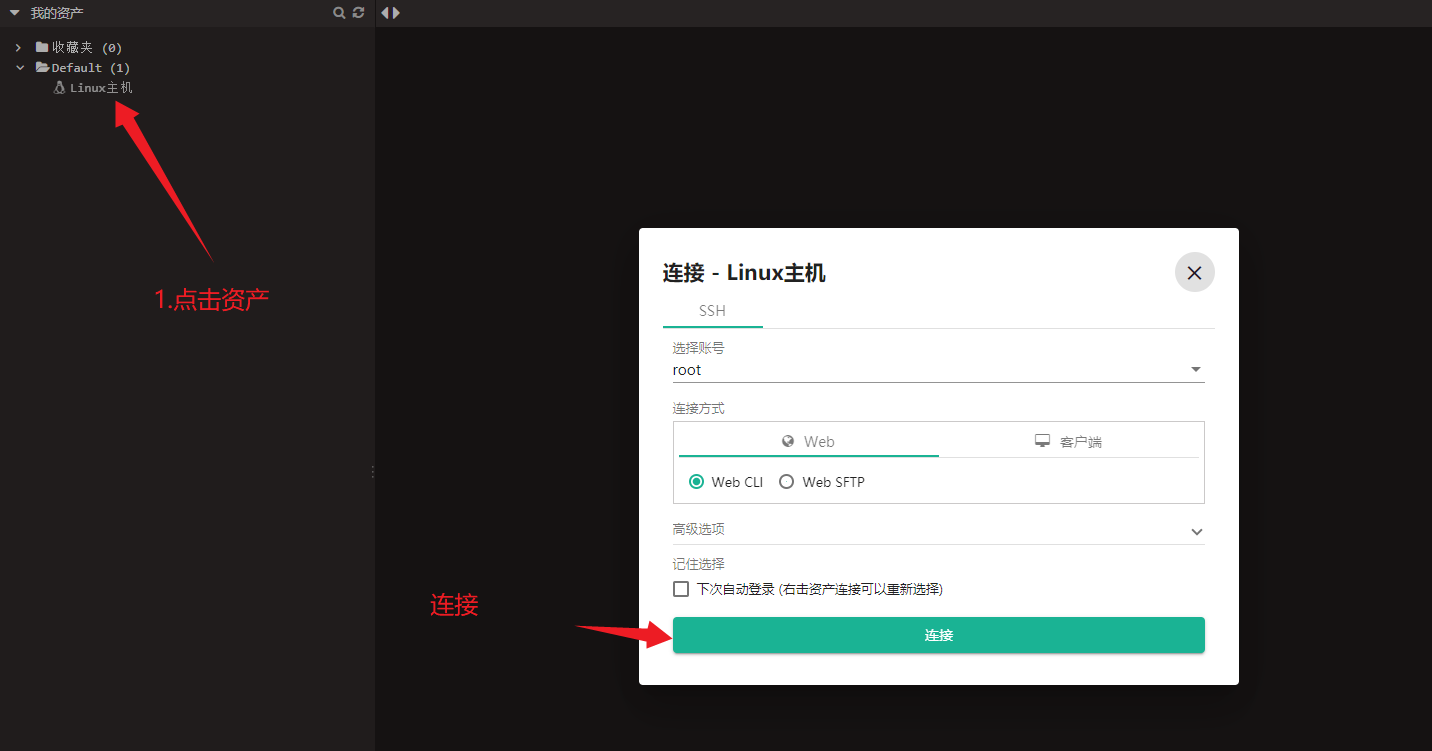Collapse the 我的资产 panel triangle
Viewport: 1432px width, 751px height.
click(x=14, y=13)
